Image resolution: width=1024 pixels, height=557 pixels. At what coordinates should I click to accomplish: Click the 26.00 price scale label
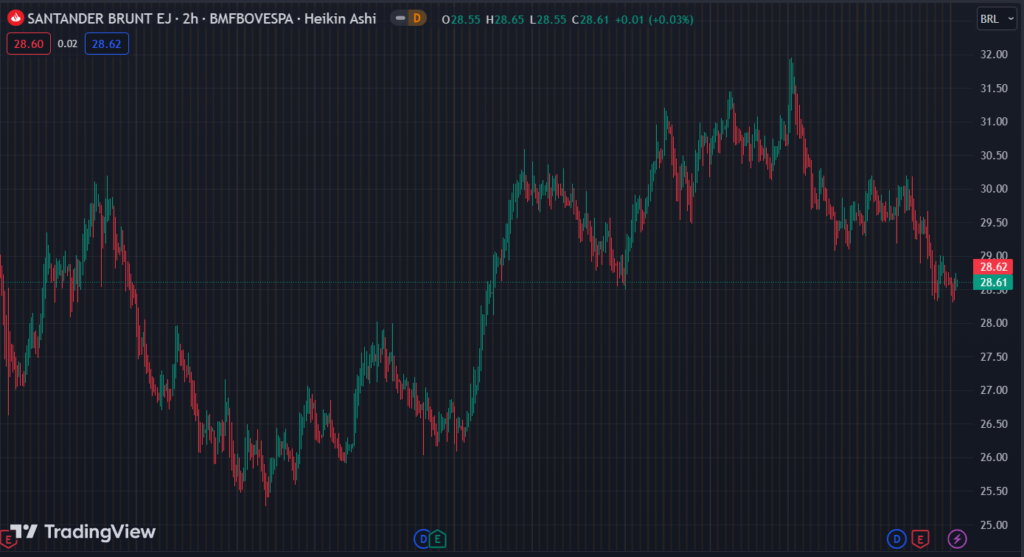[993, 457]
